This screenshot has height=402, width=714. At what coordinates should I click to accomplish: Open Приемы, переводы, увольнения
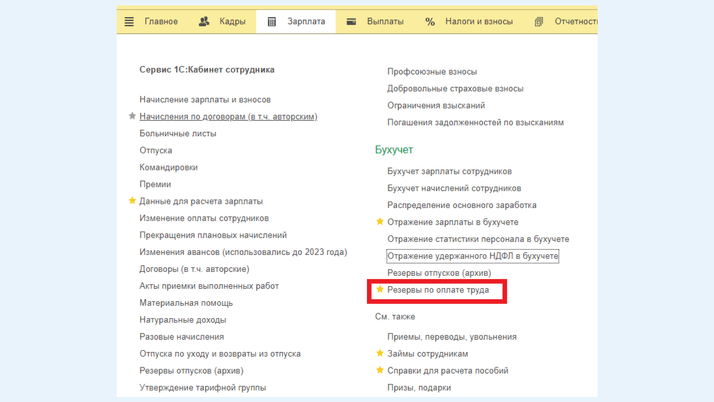[x=452, y=337]
